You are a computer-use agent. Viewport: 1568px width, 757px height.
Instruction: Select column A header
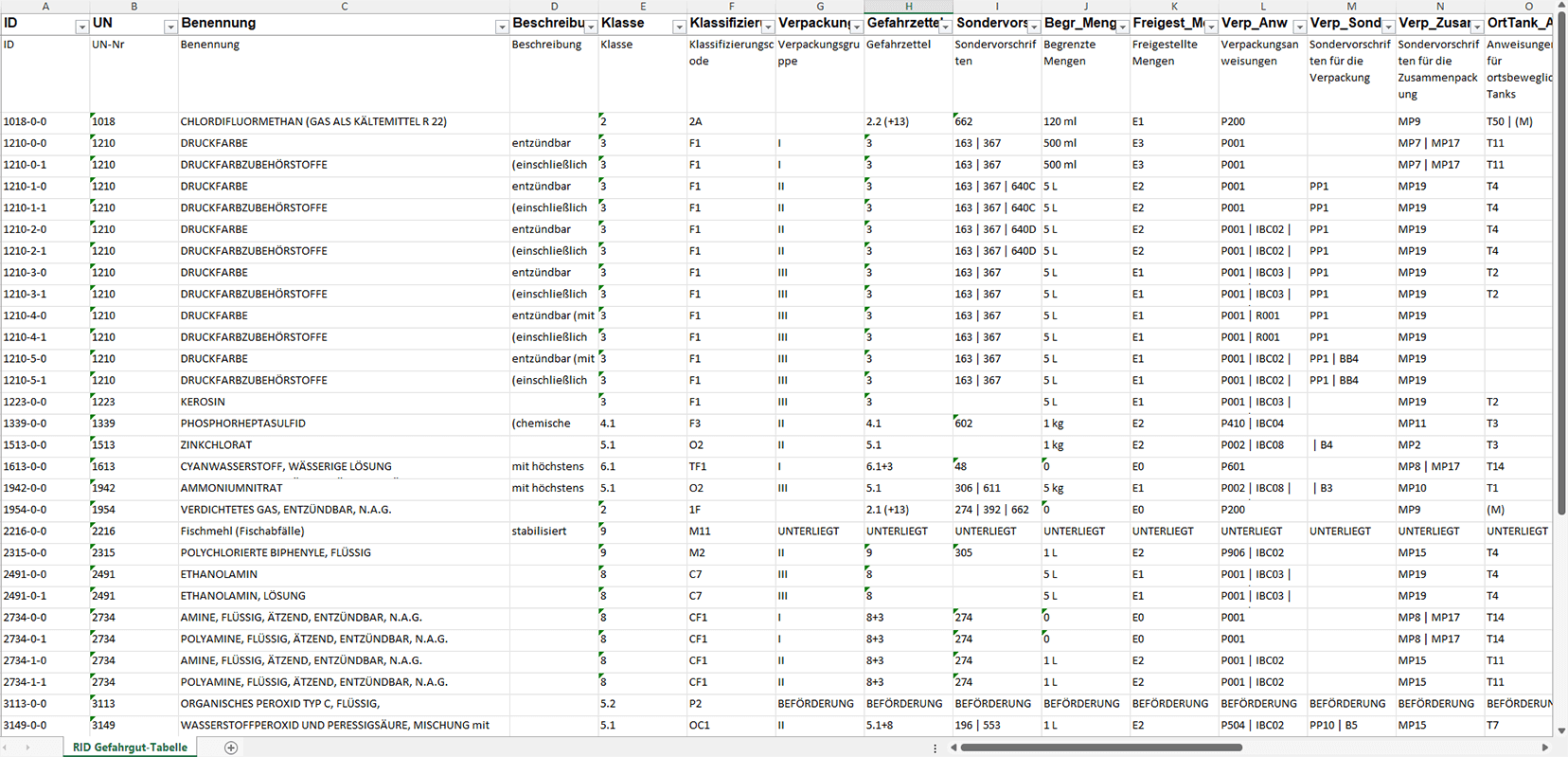[45, 7]
